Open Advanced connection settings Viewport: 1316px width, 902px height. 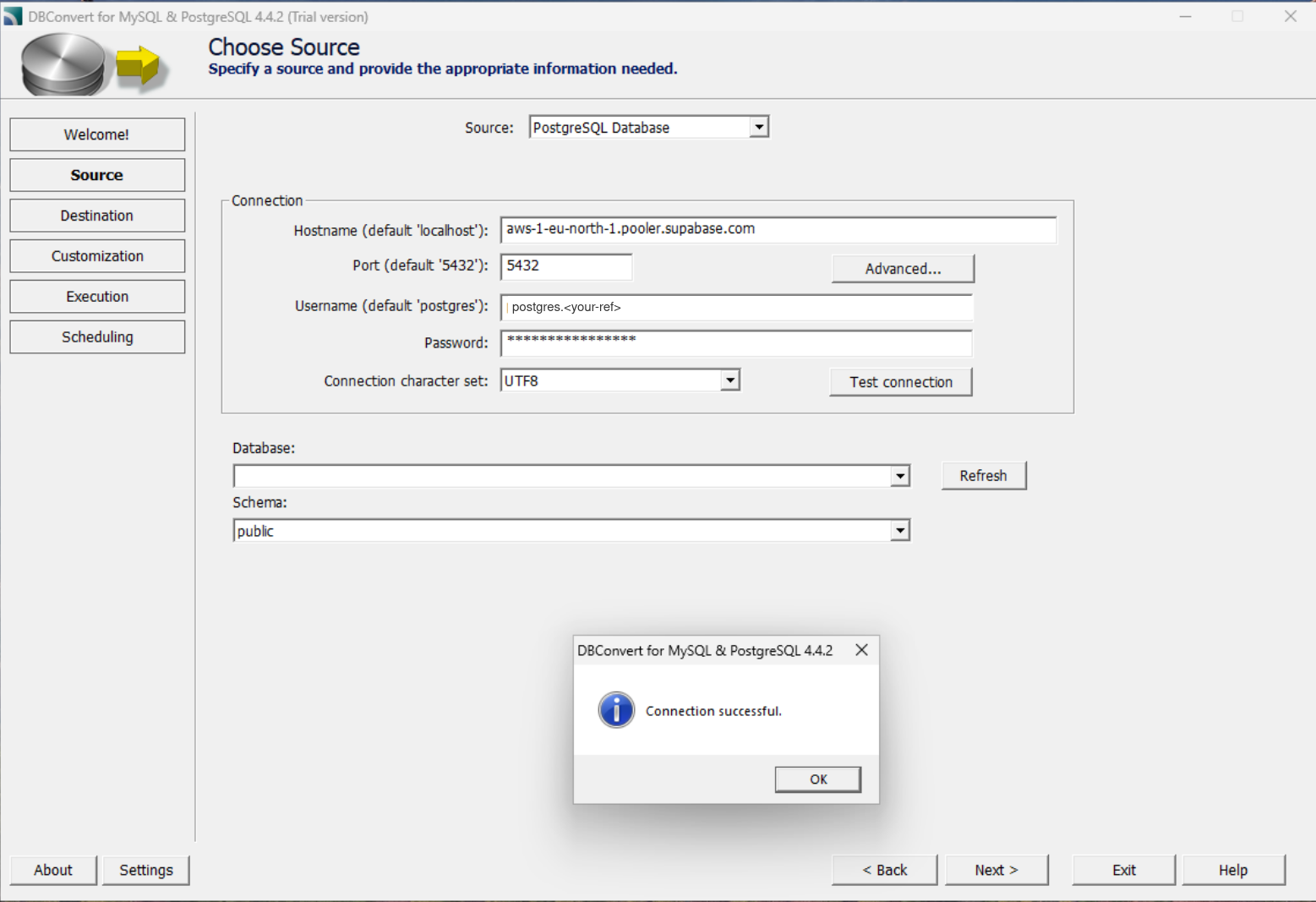click(x=903, y=269)
